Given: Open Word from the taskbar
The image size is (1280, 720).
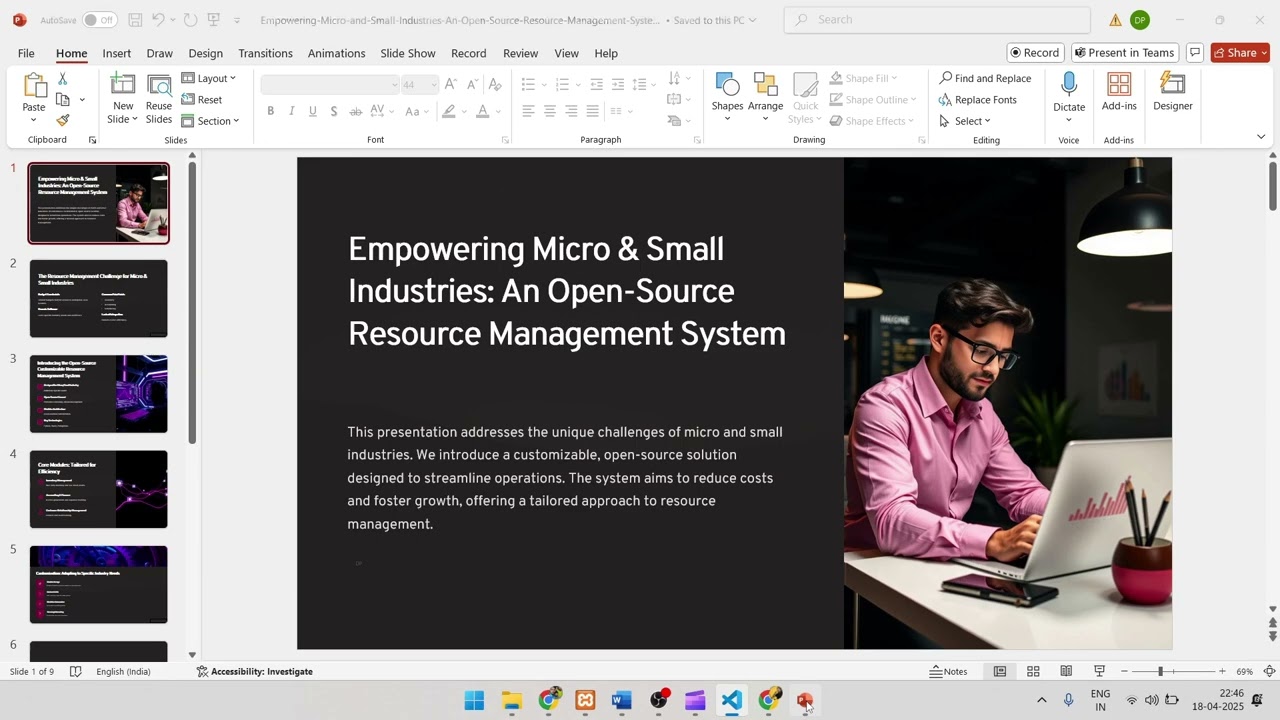Looking at the screenshot, I should pos(622,700).
